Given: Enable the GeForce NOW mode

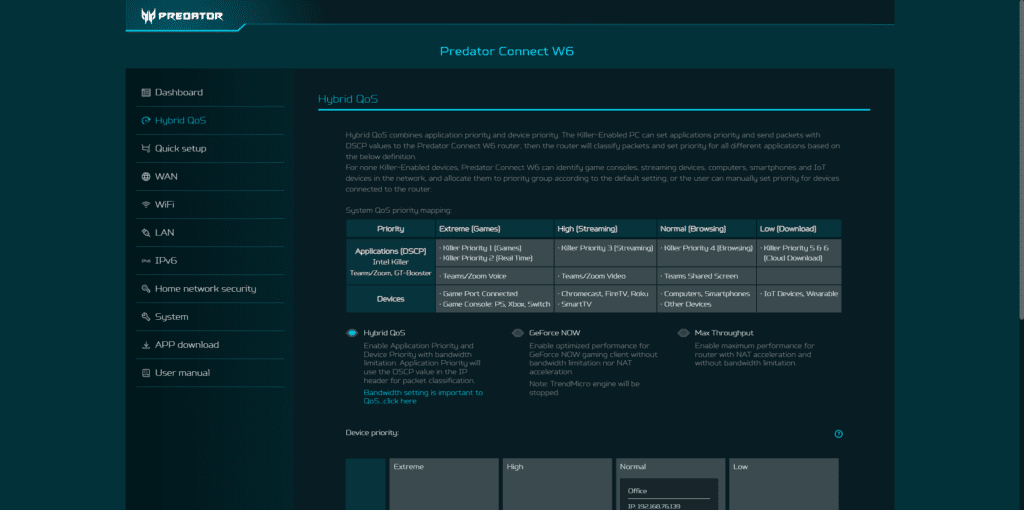Looking at the screenshot, I should 518,333.
